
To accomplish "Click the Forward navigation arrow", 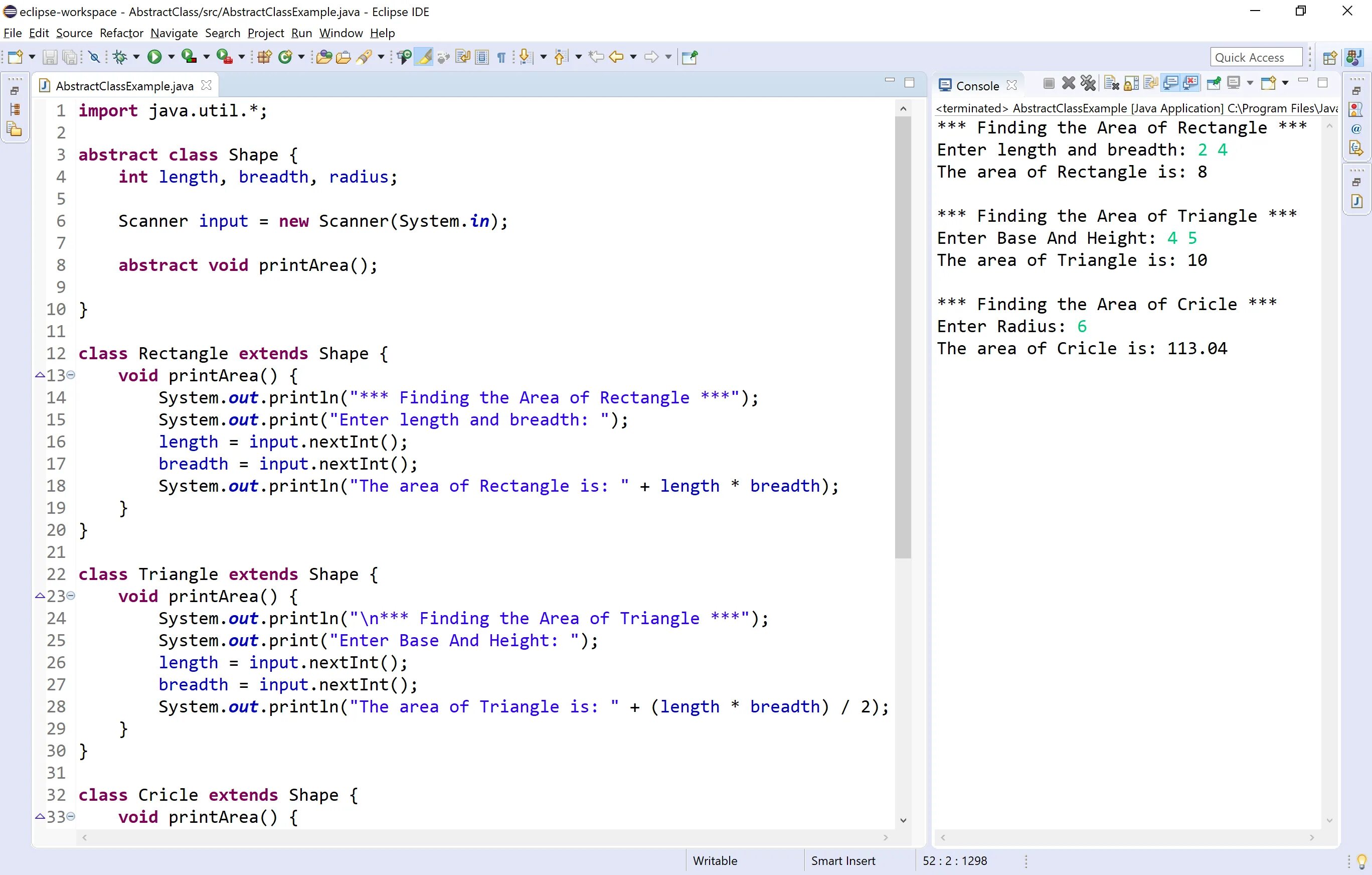I will point(651,57).
